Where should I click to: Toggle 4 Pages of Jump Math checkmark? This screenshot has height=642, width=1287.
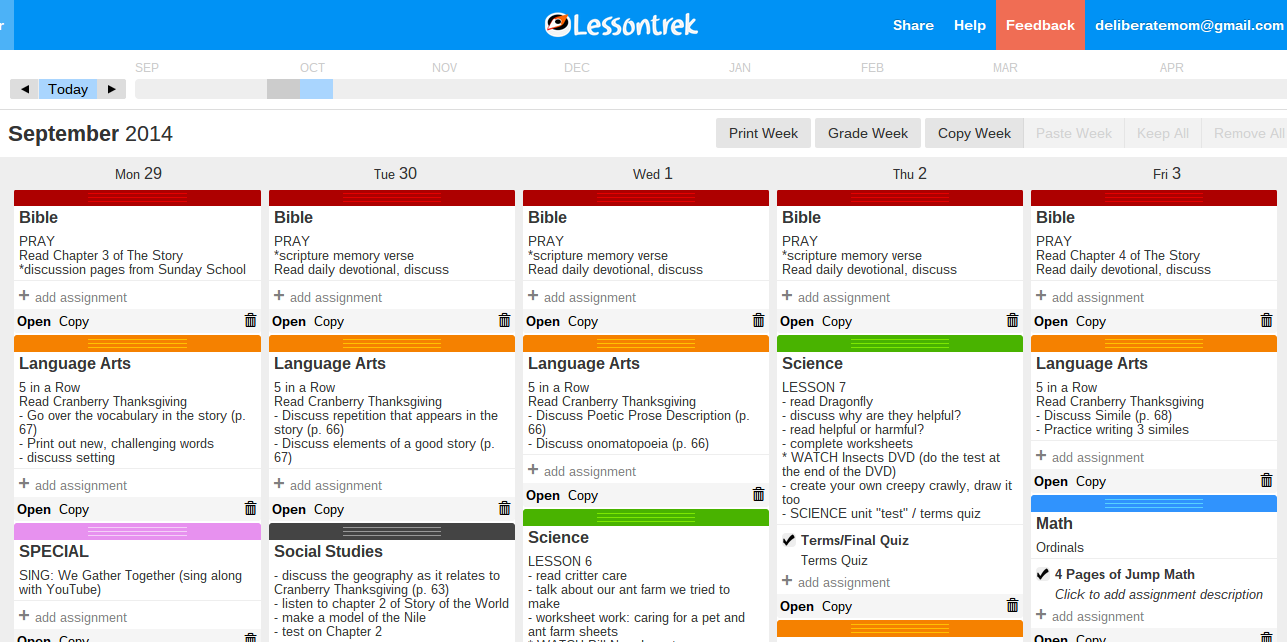(1043, 574)
